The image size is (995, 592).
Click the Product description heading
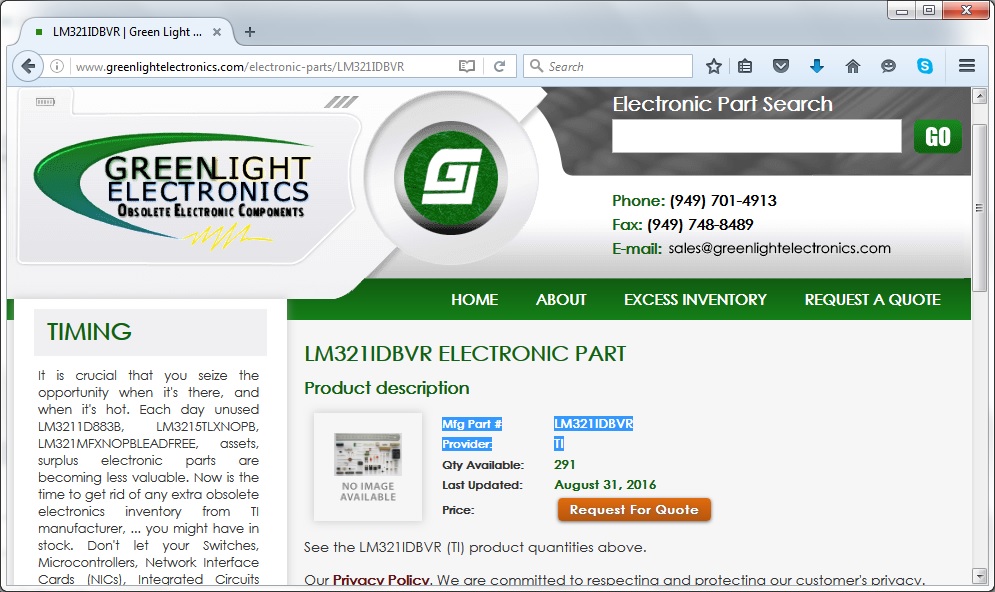coord(386,388)
